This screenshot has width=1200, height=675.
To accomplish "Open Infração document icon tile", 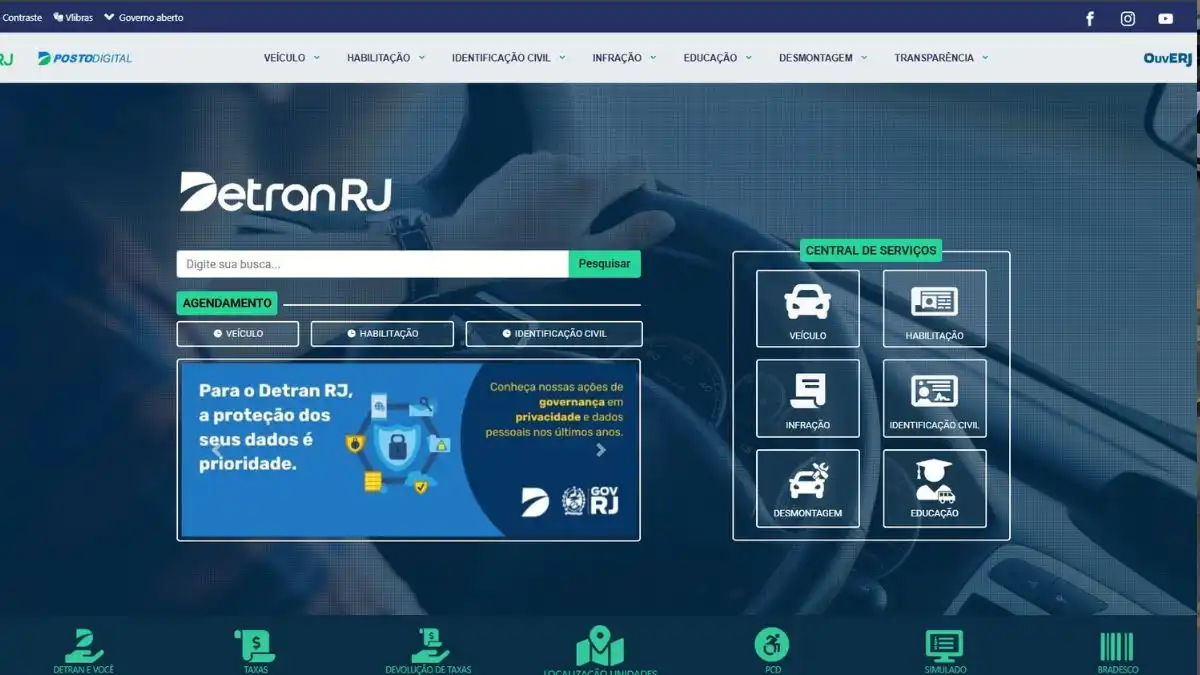I will click(x=808, y=398).
